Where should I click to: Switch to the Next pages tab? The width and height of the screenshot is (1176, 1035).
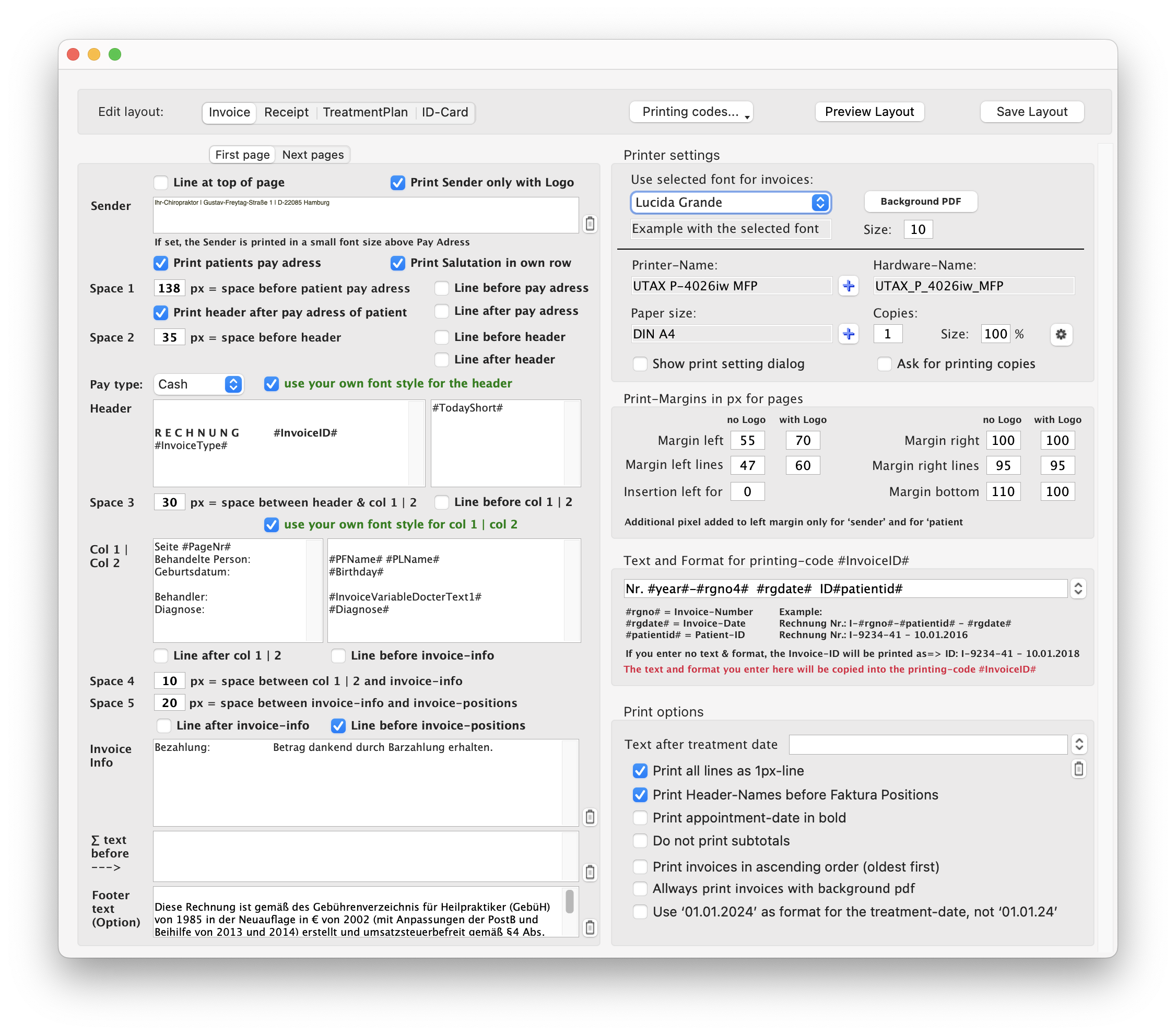tap(312, 155)
